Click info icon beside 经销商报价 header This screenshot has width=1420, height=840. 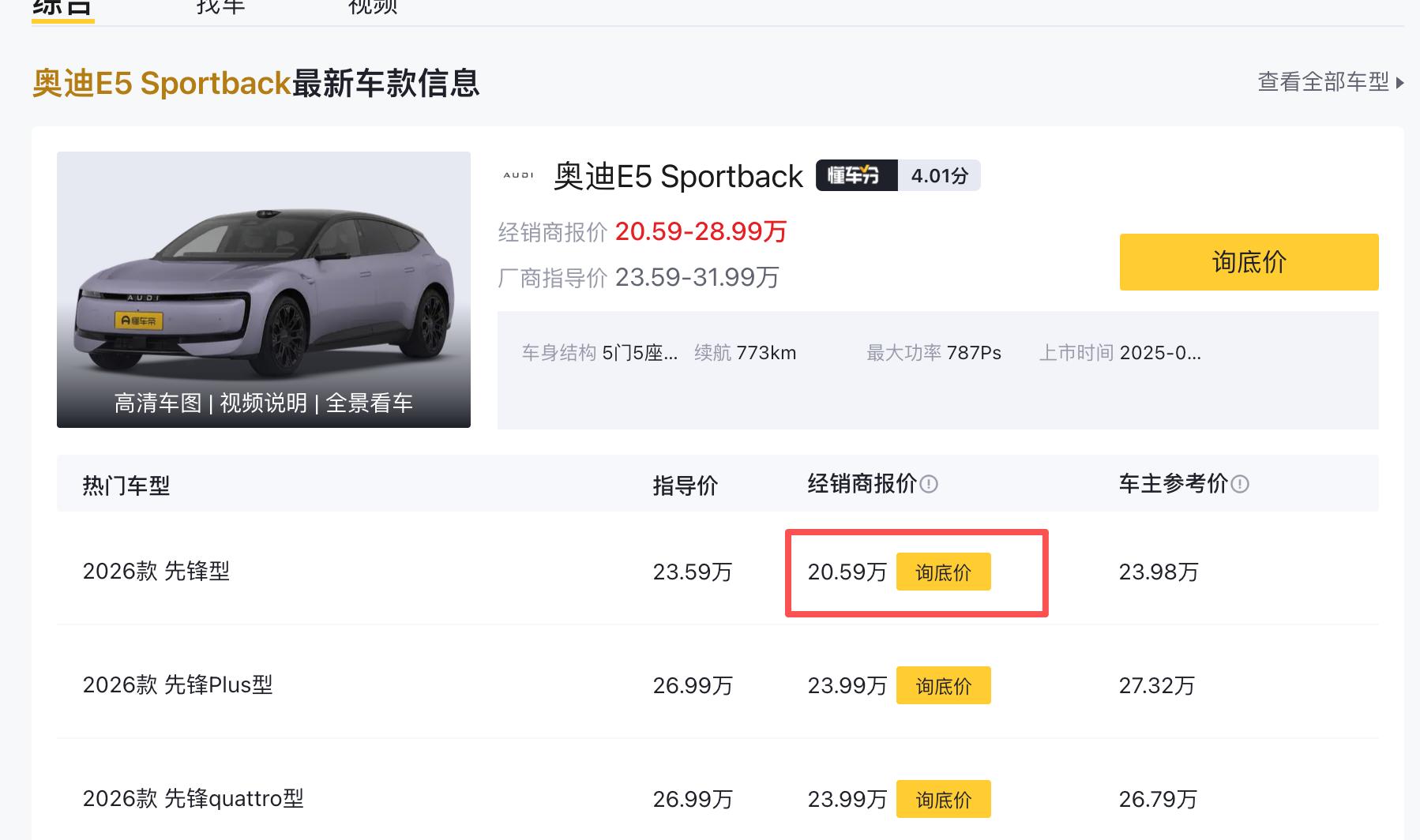click(x=930, y=484)
